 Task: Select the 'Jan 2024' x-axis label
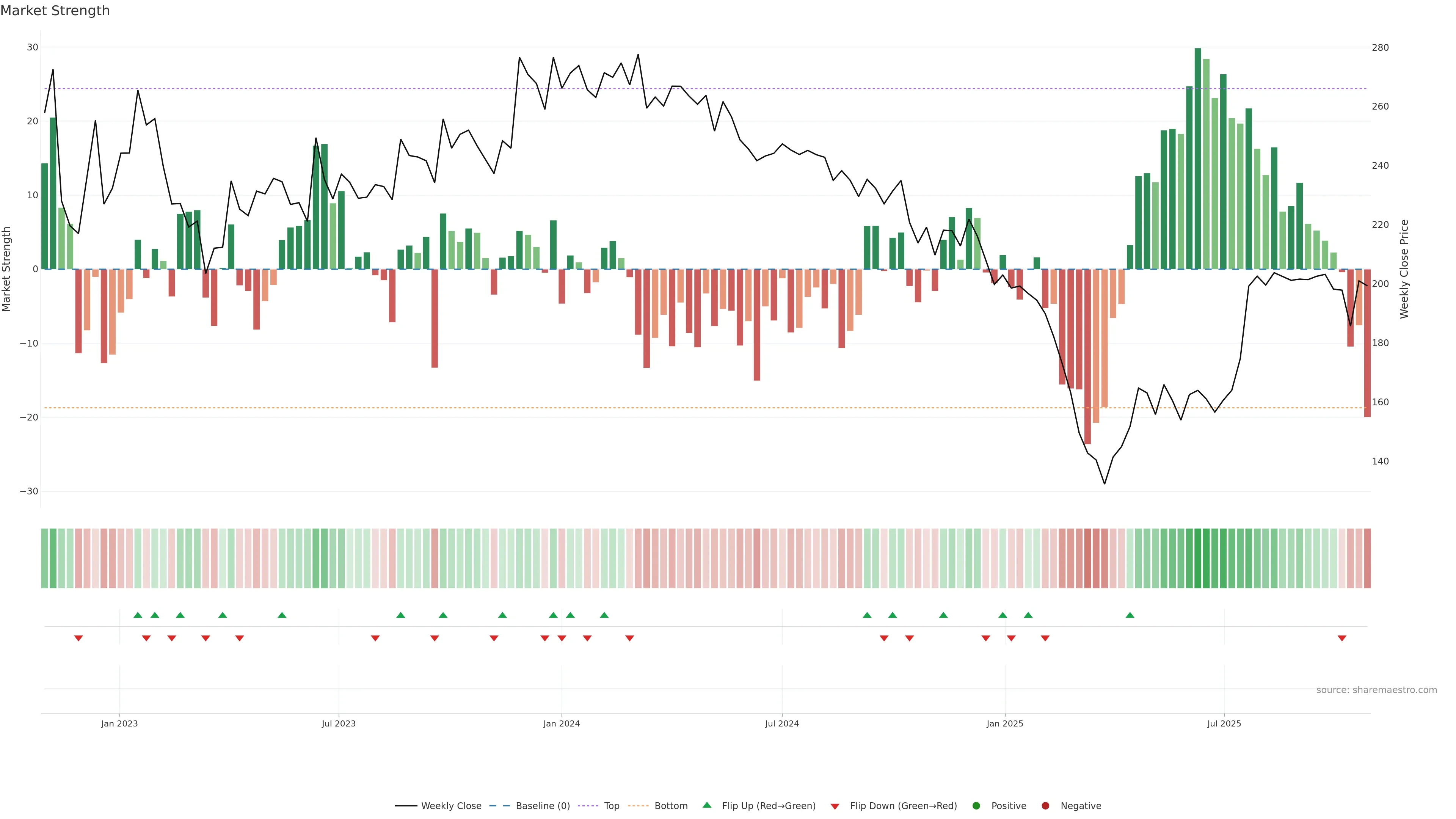pos(561,723)
